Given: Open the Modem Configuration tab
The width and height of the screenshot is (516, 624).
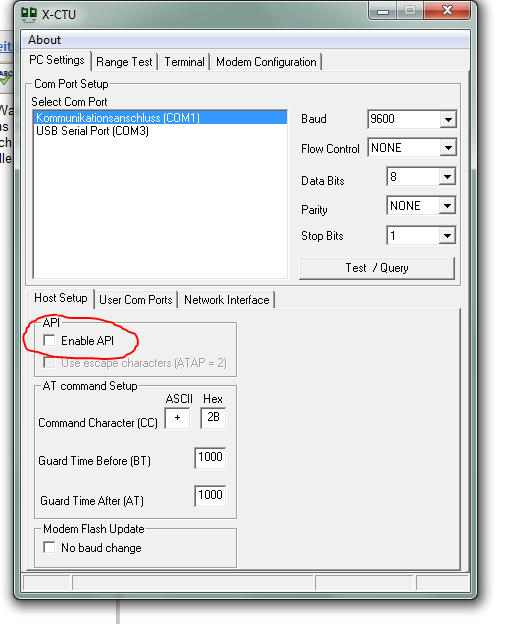Looking at the screenshot, I should click(266, 62).
